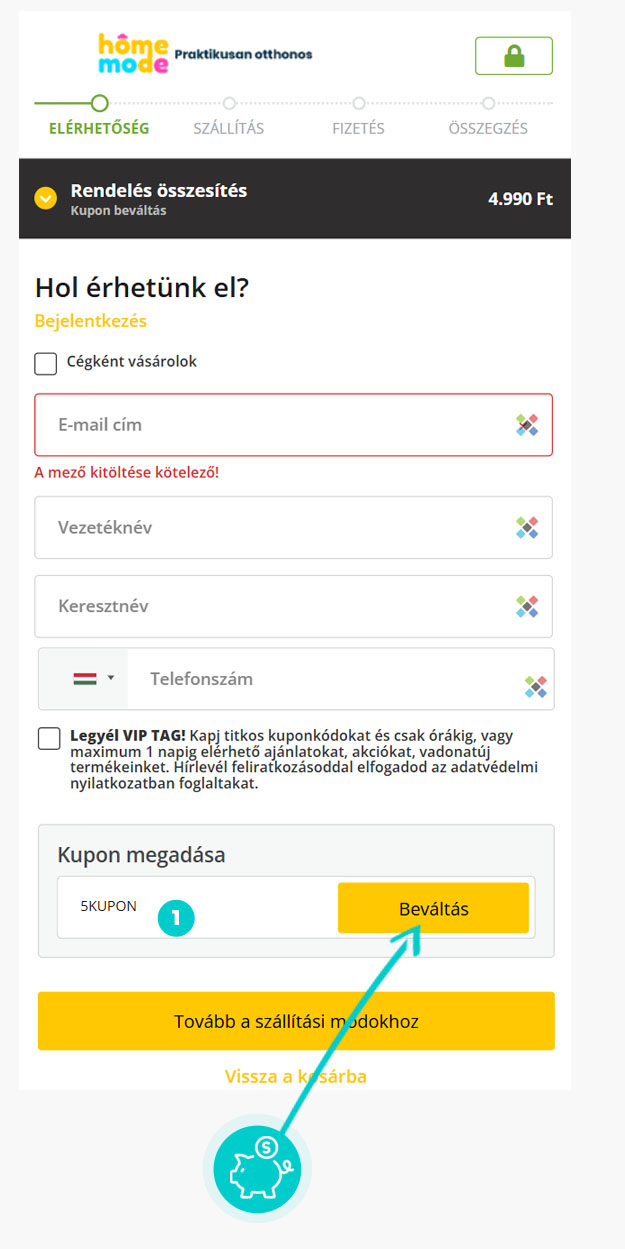This screenshot has width=625, height=1249.
Task: Click the teal number 1 badge
Action: pyautogui.click(x=176, y=917)
